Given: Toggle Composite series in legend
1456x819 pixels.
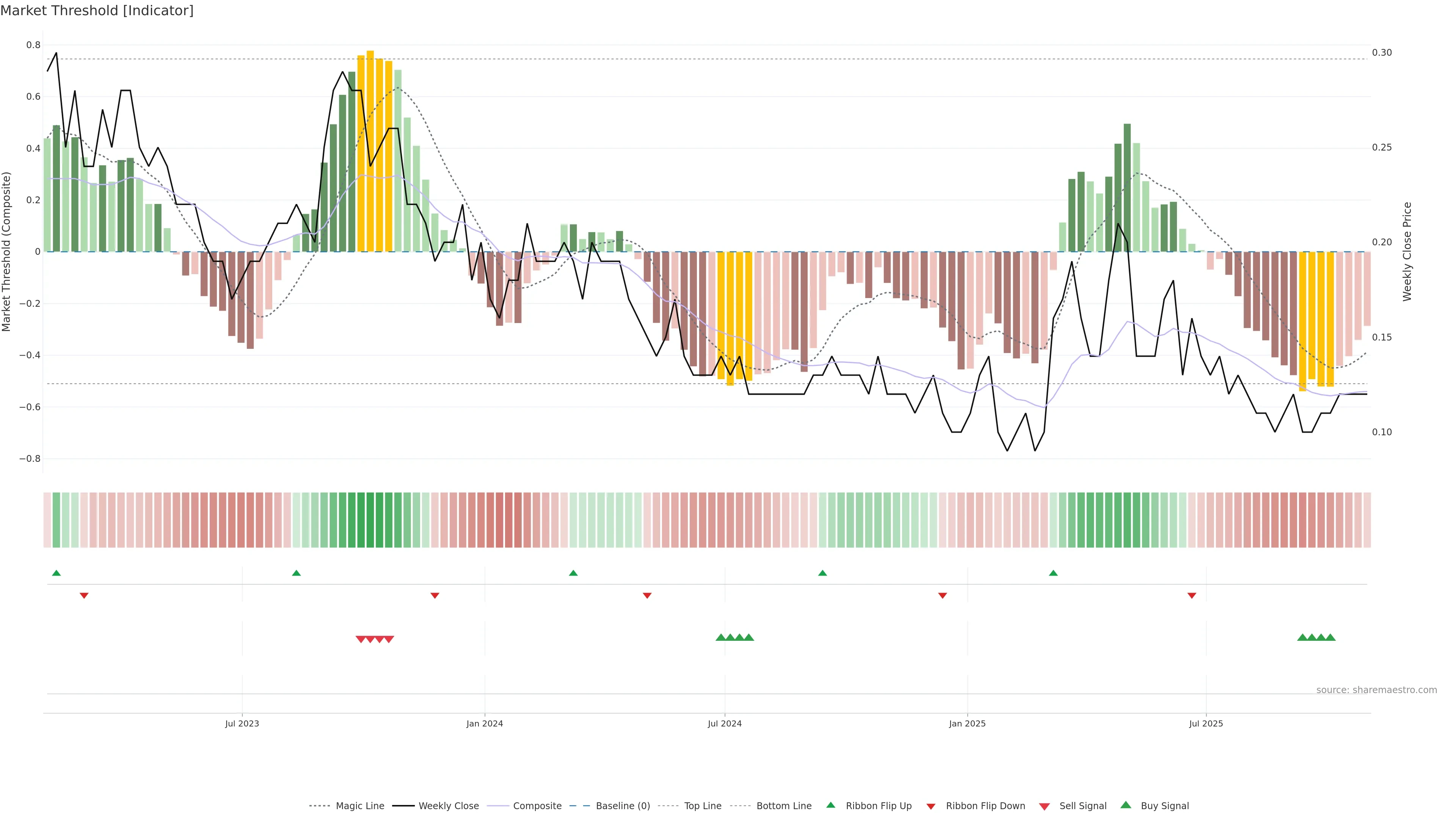Looking at the screenshot, I should coord(537,806).
